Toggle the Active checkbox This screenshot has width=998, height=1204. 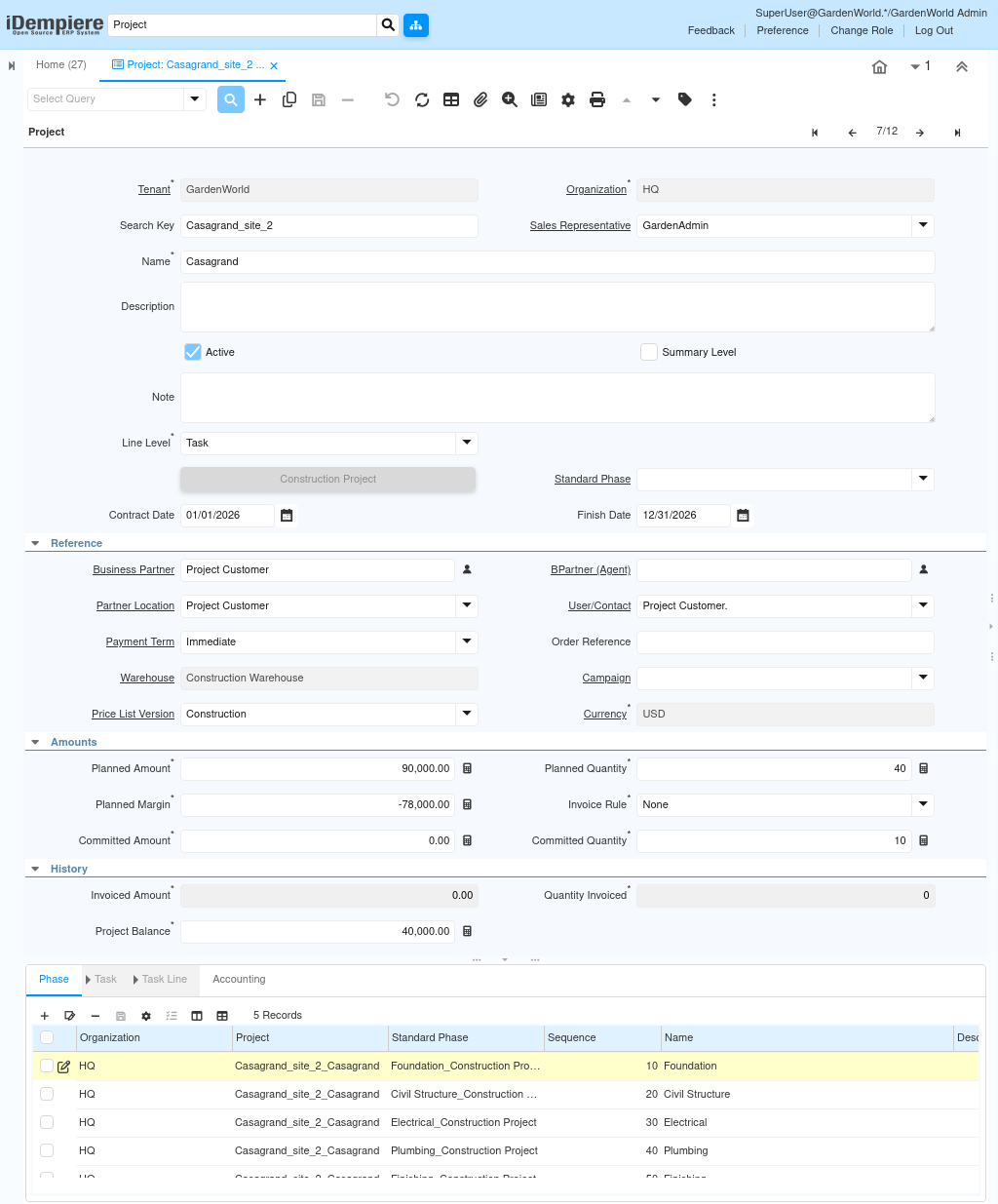coord(193,352)
